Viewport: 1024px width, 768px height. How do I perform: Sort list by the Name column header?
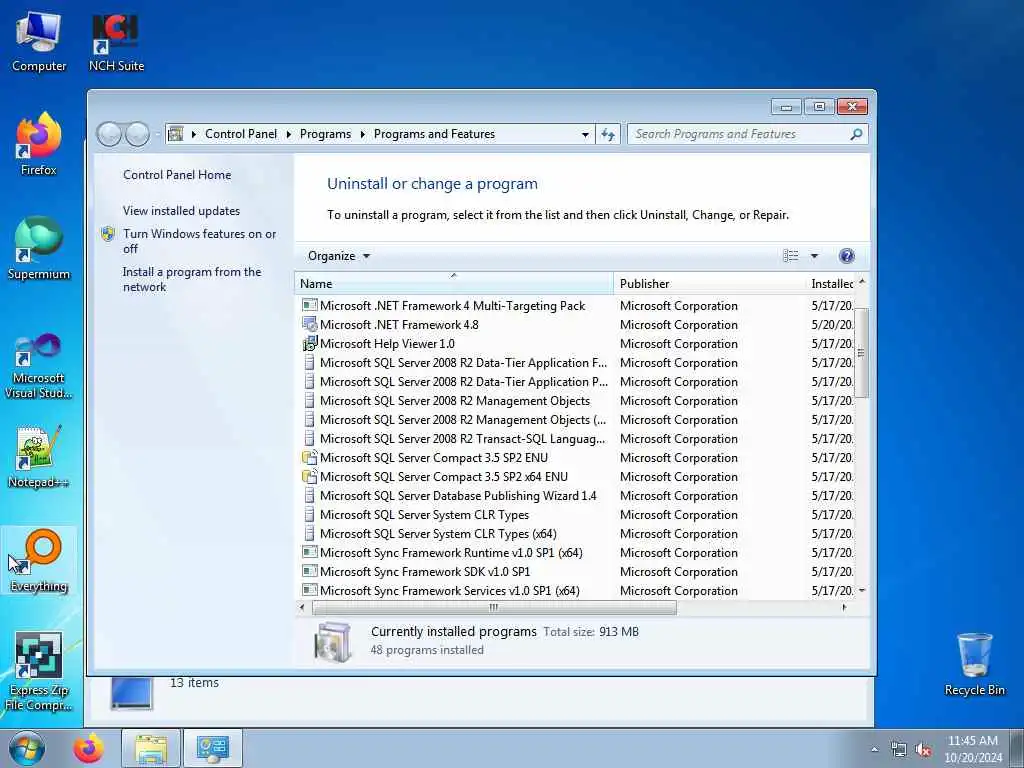pyautogui.click(x=454, y=283)
